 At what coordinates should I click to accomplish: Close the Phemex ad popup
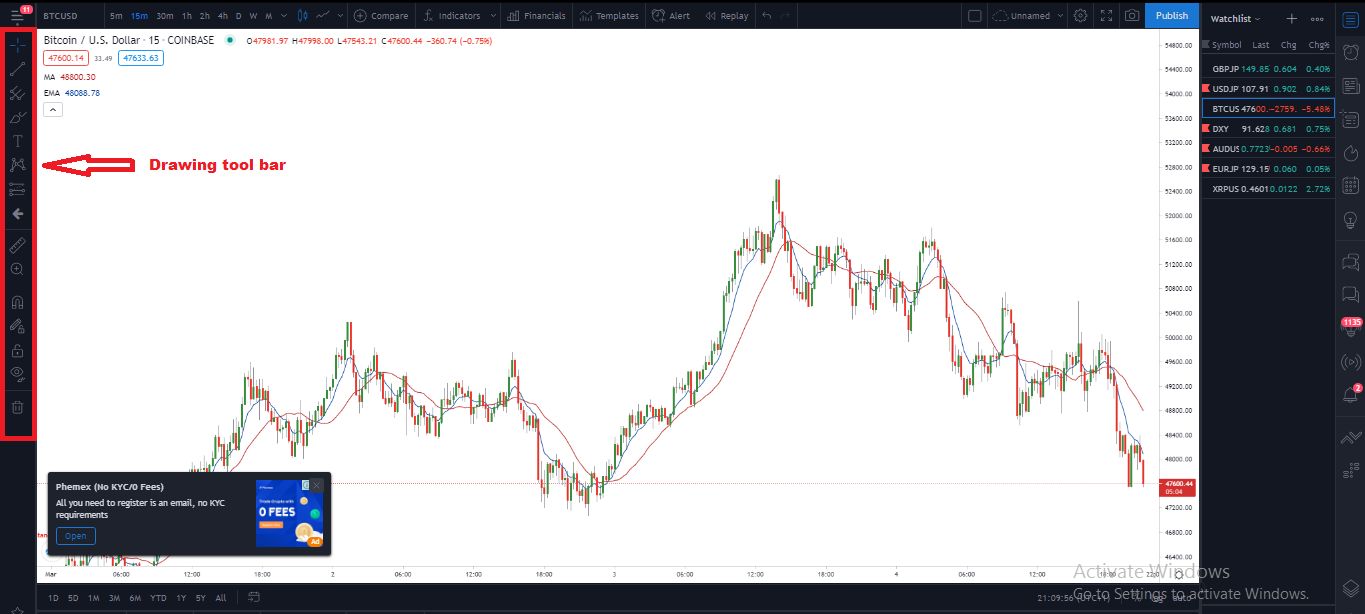(317, 485)
